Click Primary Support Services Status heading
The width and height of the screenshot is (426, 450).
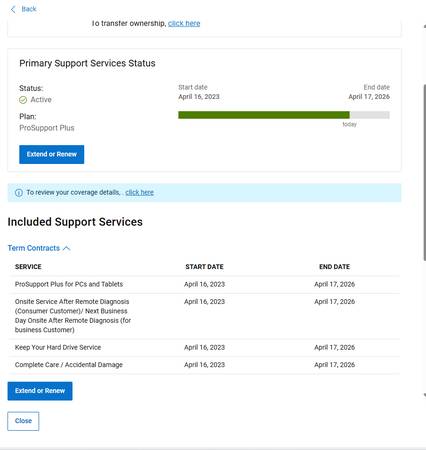(x=87, y=63)
